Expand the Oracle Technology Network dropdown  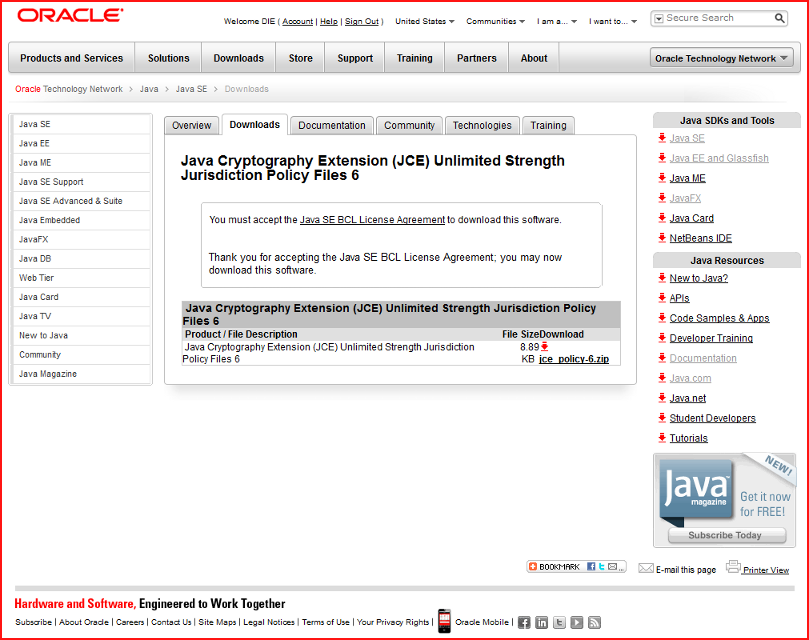tap(721, 58)
